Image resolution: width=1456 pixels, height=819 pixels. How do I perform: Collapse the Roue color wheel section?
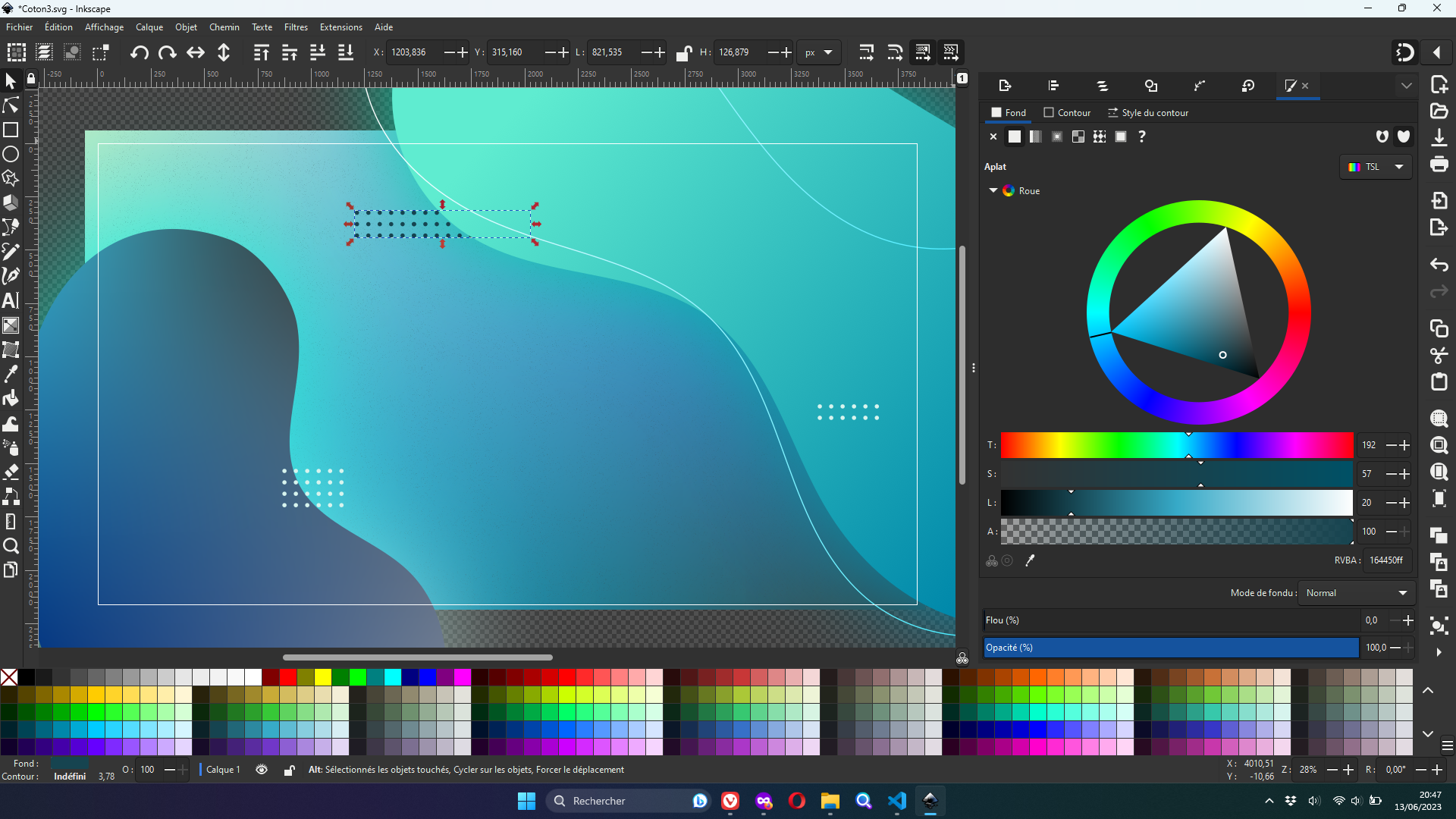tap(993, 190)
